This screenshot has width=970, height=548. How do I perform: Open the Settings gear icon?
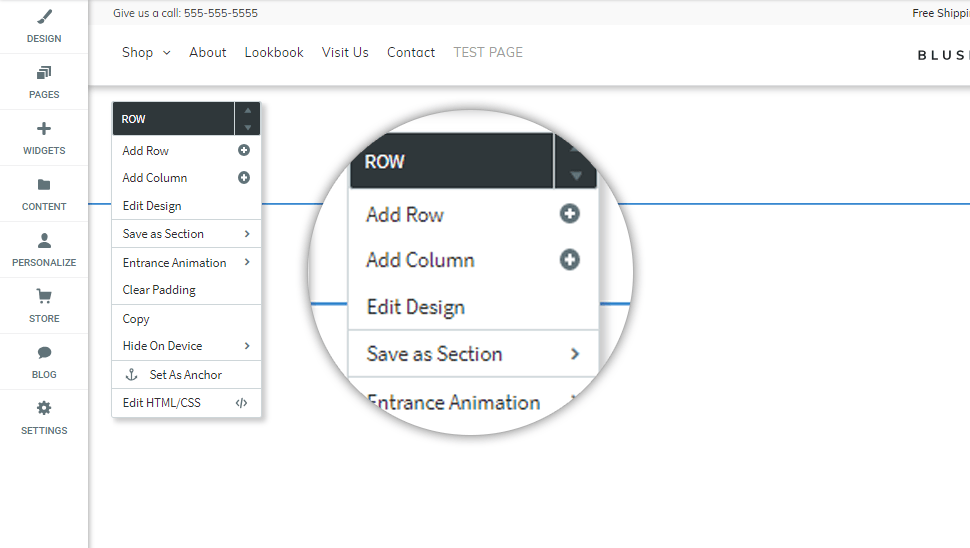coord(44,409)
